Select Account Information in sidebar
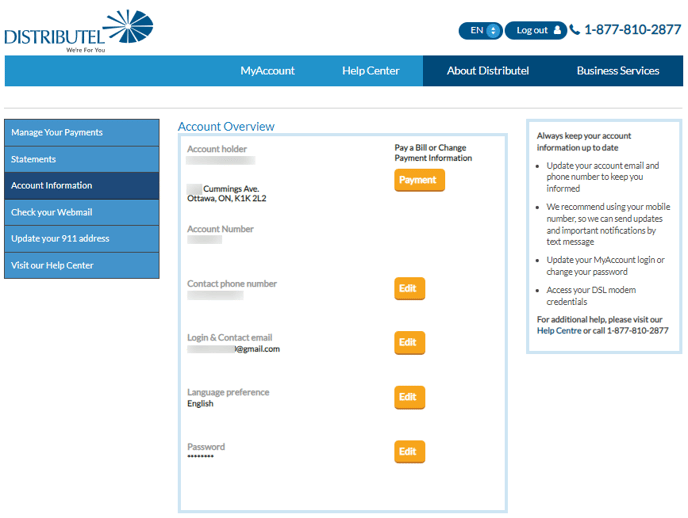Screen dimensions: 688x518 [82, 186]
